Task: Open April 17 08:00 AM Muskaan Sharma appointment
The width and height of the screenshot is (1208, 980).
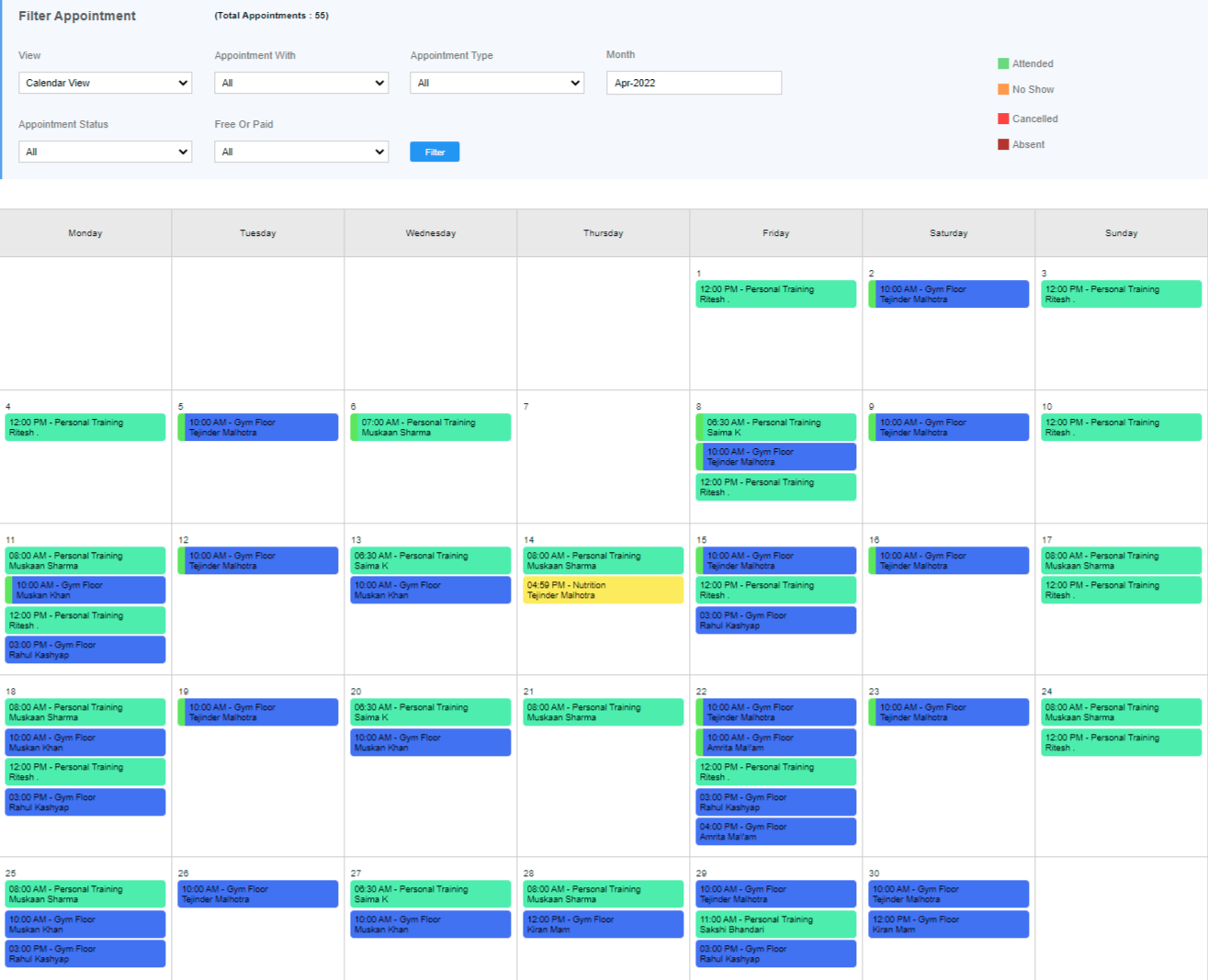Action: click(x=1122, y=560)
